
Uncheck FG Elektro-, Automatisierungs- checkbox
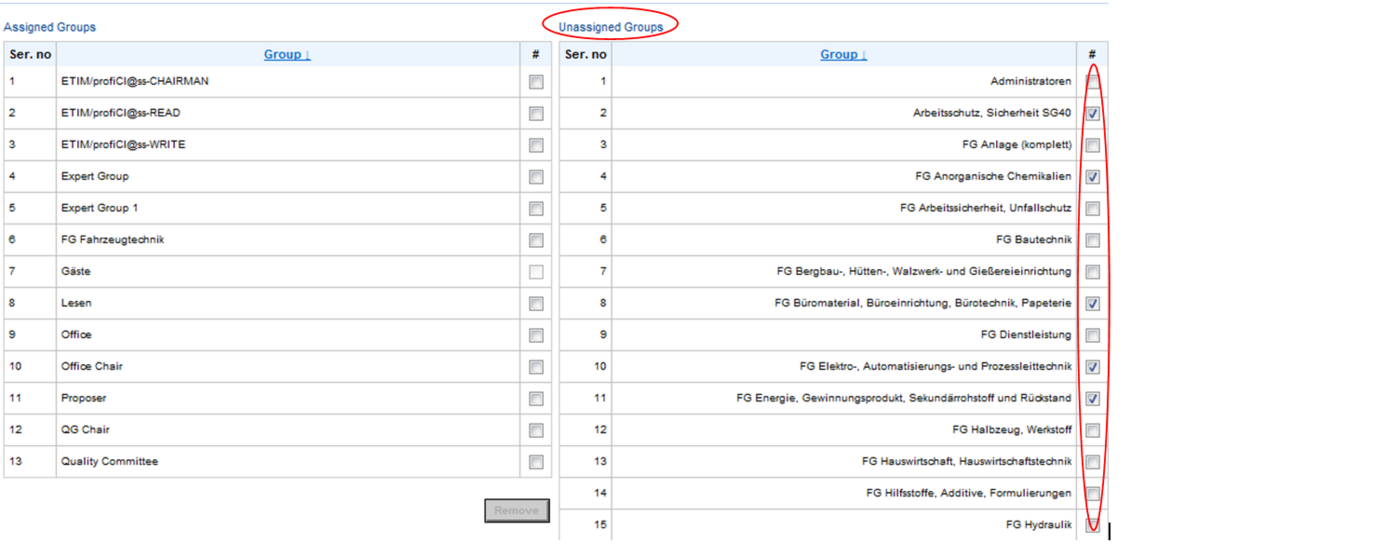[x=1093, y=367]
